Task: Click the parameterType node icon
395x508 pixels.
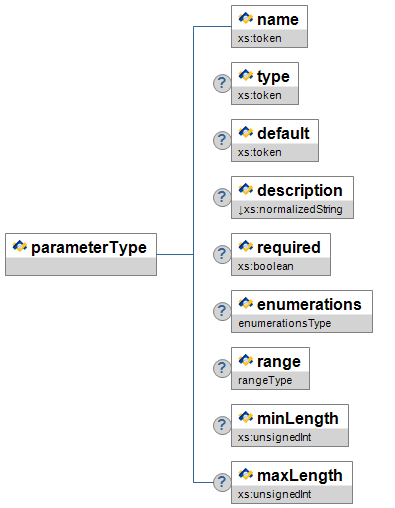Action: pos(20,246)
